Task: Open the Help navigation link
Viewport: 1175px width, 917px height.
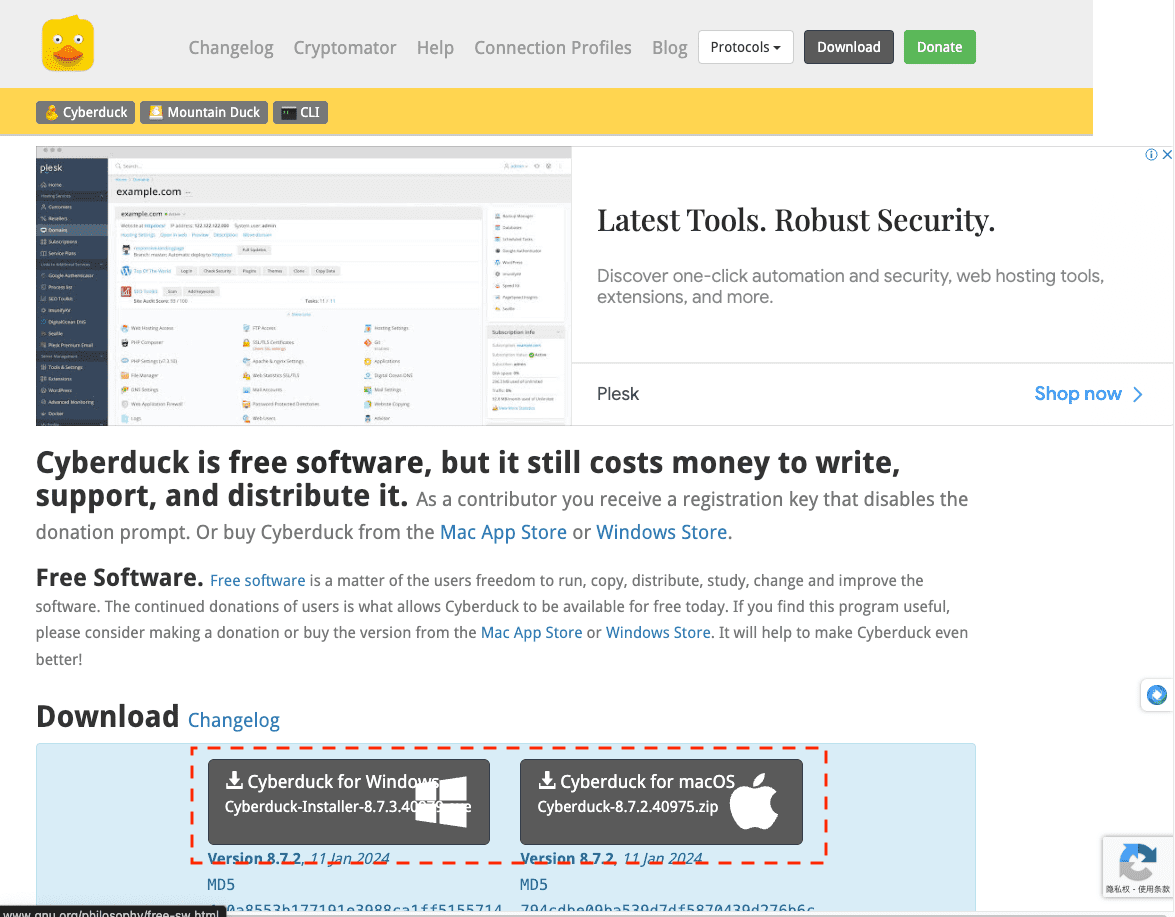Action: 435,48
